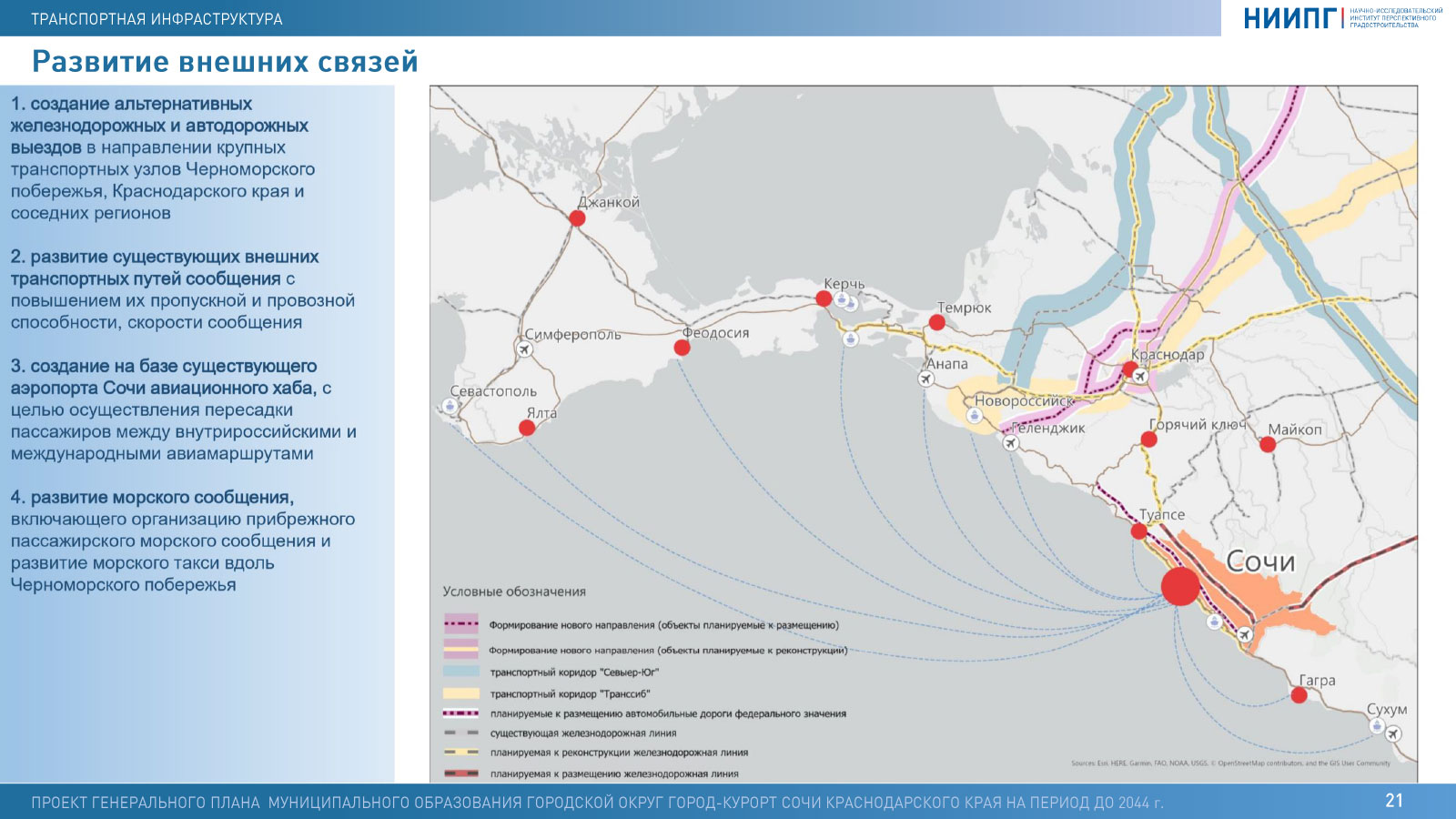The height and width of the screenshot is (819, 1456).
Task: Click the Sochi airport airplane icon
Action: [x=1245, y=634]
